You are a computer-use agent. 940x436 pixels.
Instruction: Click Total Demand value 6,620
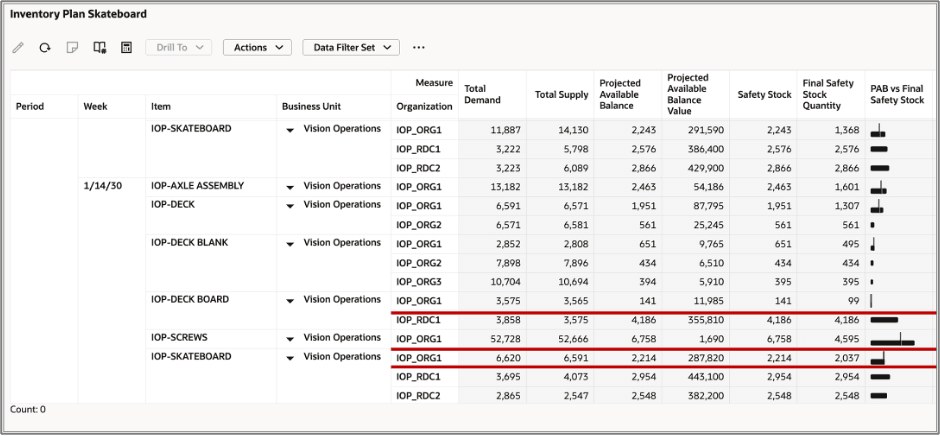[508, 358]
